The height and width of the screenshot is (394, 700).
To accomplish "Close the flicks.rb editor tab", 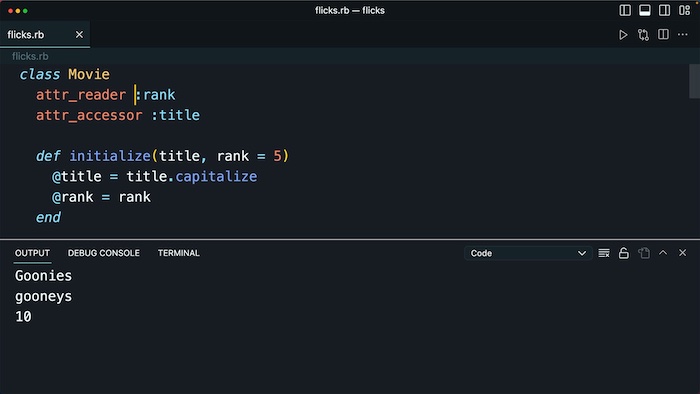I will [79, 34].
